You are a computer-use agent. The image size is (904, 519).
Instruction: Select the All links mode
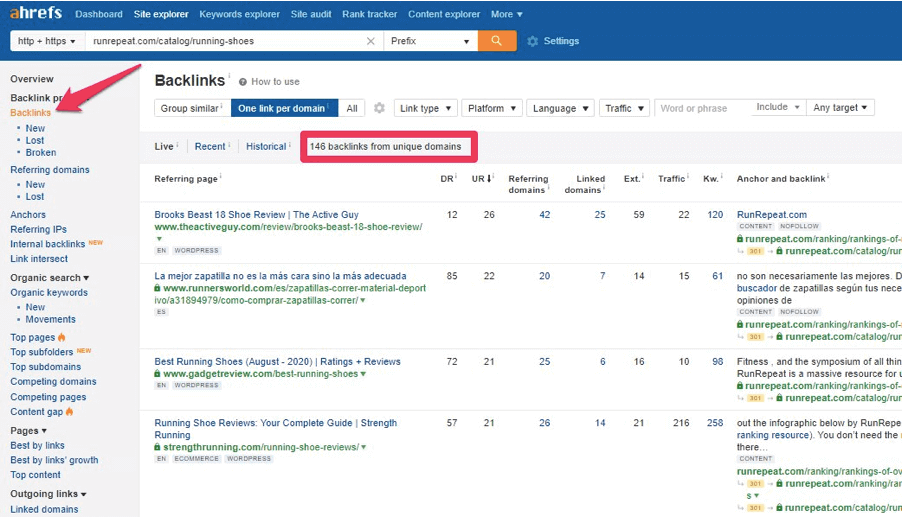[x=352, y=108]
